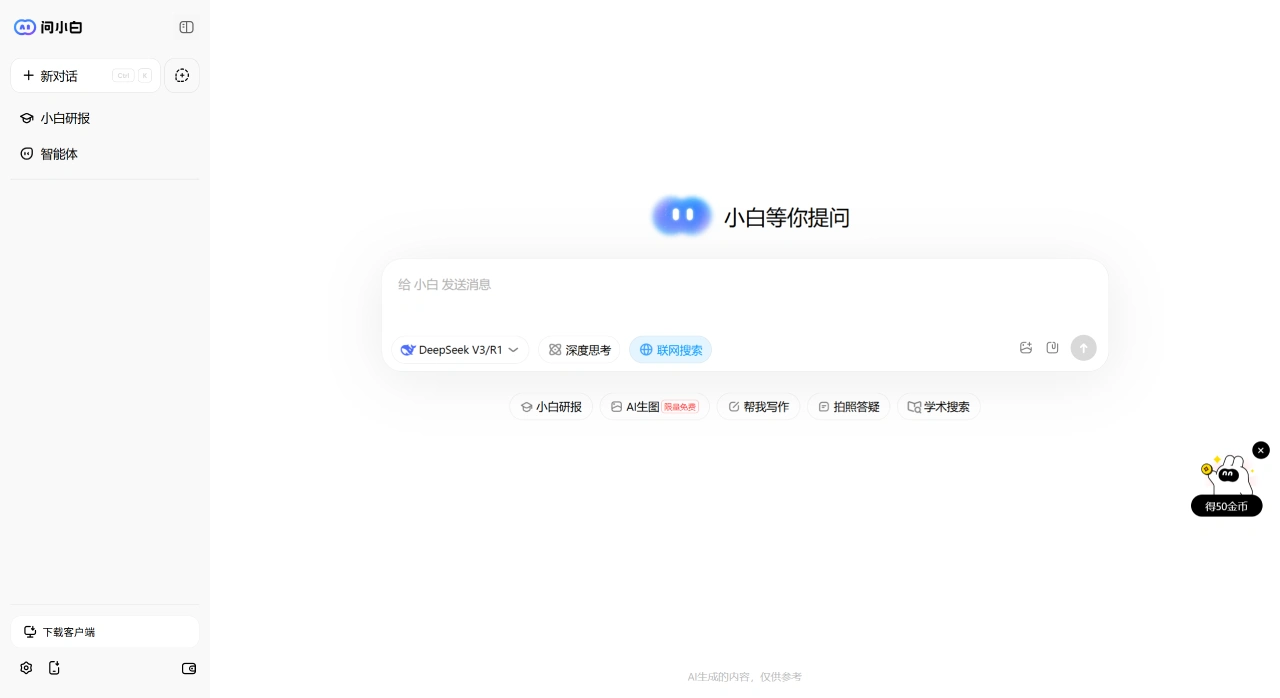The image size is (1280, 698).
Task: Click the image upload icon in the chat box
Action: (x=1026, y=347)
